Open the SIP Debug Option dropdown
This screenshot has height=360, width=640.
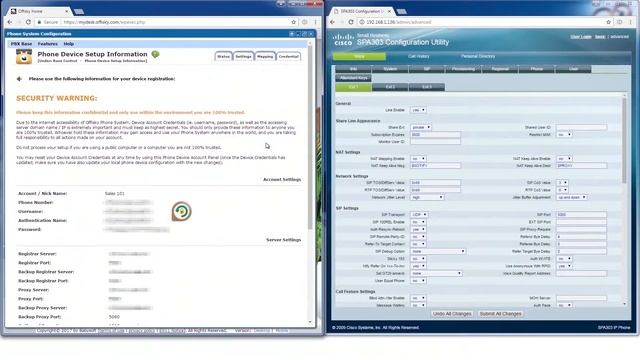(x=438, y=251)
